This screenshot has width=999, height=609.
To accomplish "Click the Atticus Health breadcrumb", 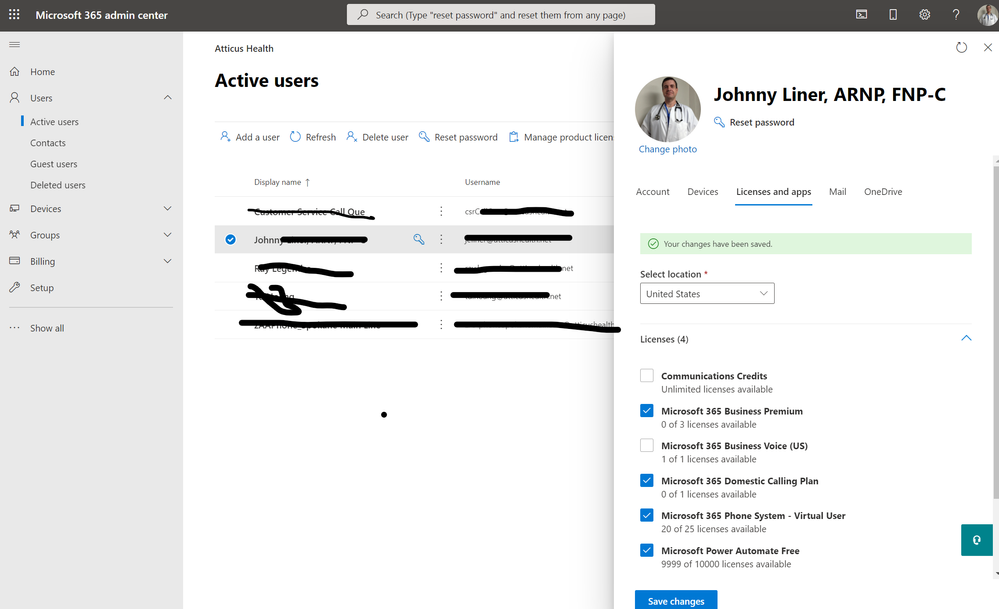I will click(244, 48).
